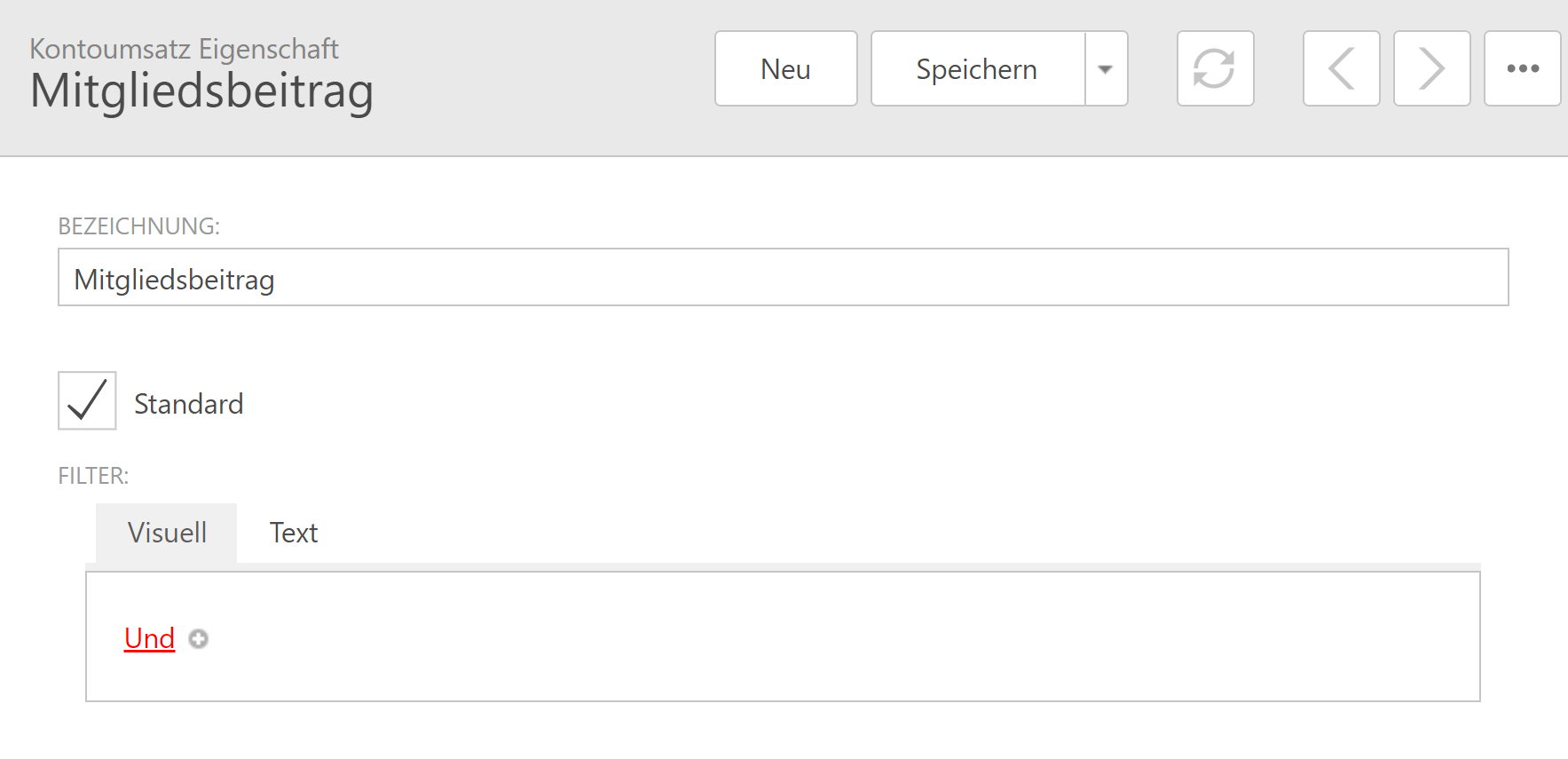Toggle the Standard checkbox
The image size is (1568, 759).
coord(87,400)
